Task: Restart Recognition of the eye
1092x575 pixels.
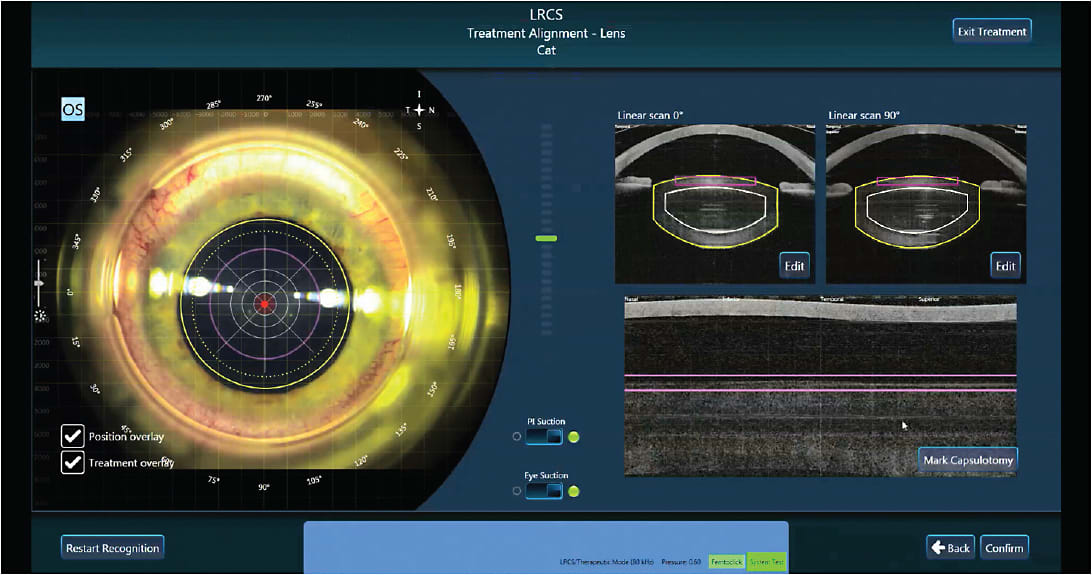Action: coord(113,548)
